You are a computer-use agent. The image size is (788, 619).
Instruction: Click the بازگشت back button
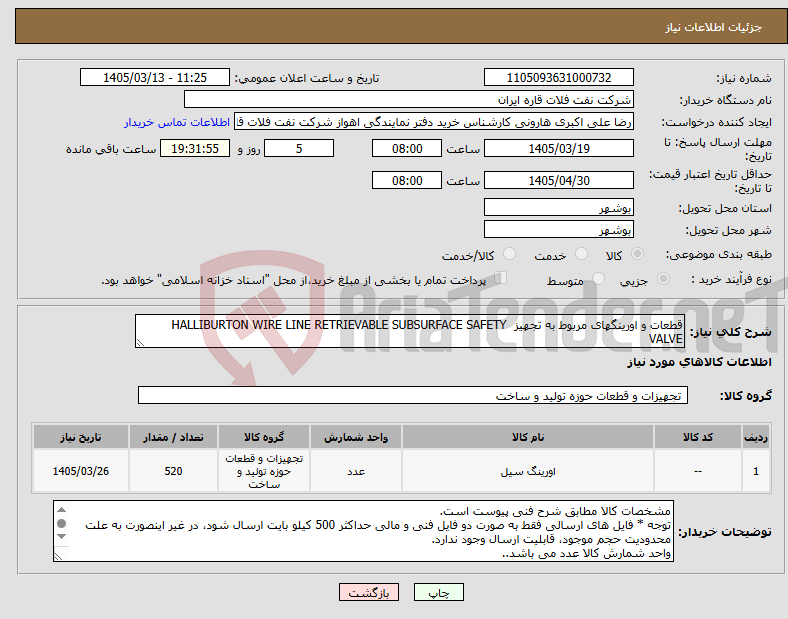tap(369, 593)
